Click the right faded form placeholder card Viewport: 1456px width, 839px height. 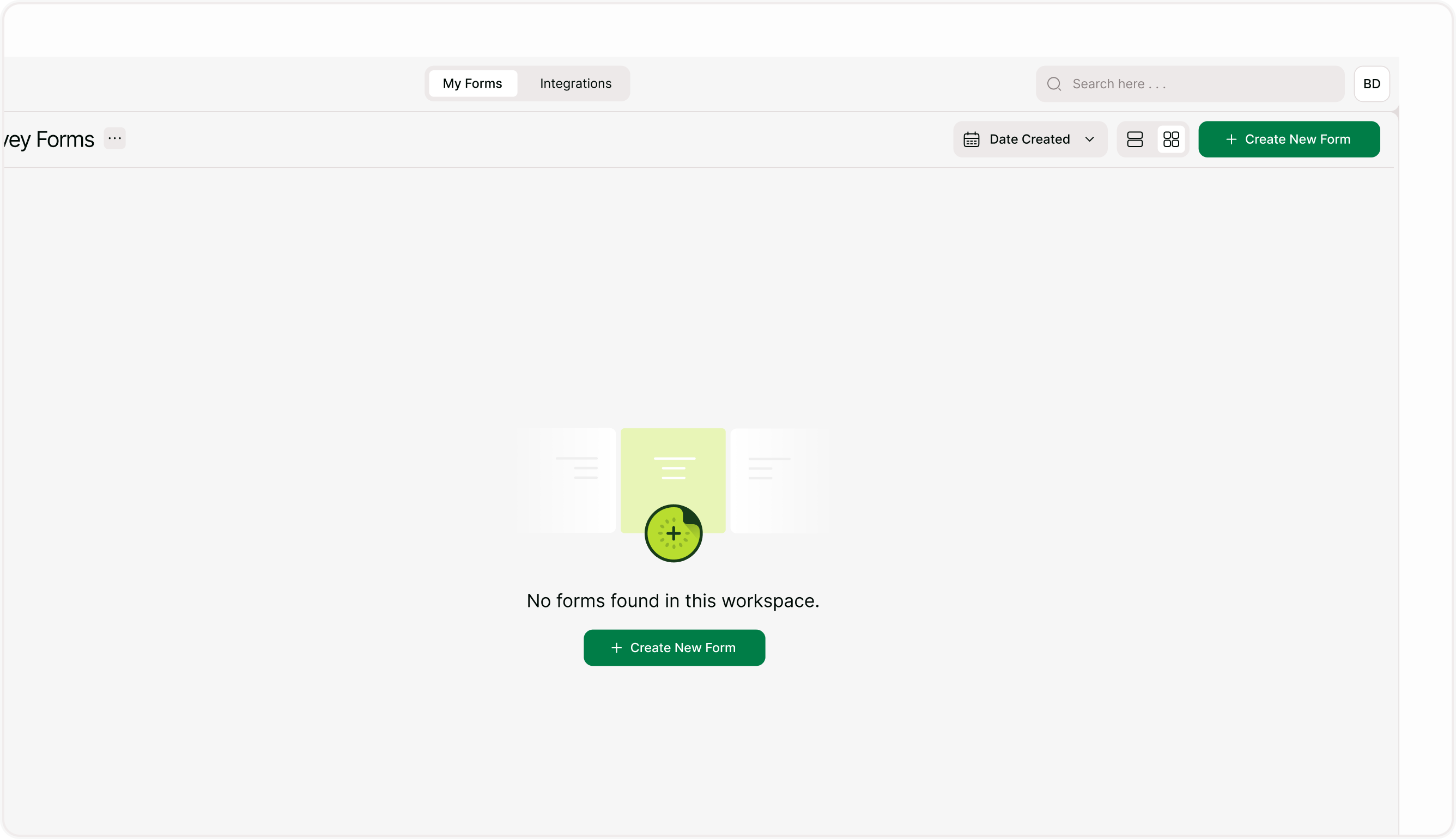tap(775, 480)
